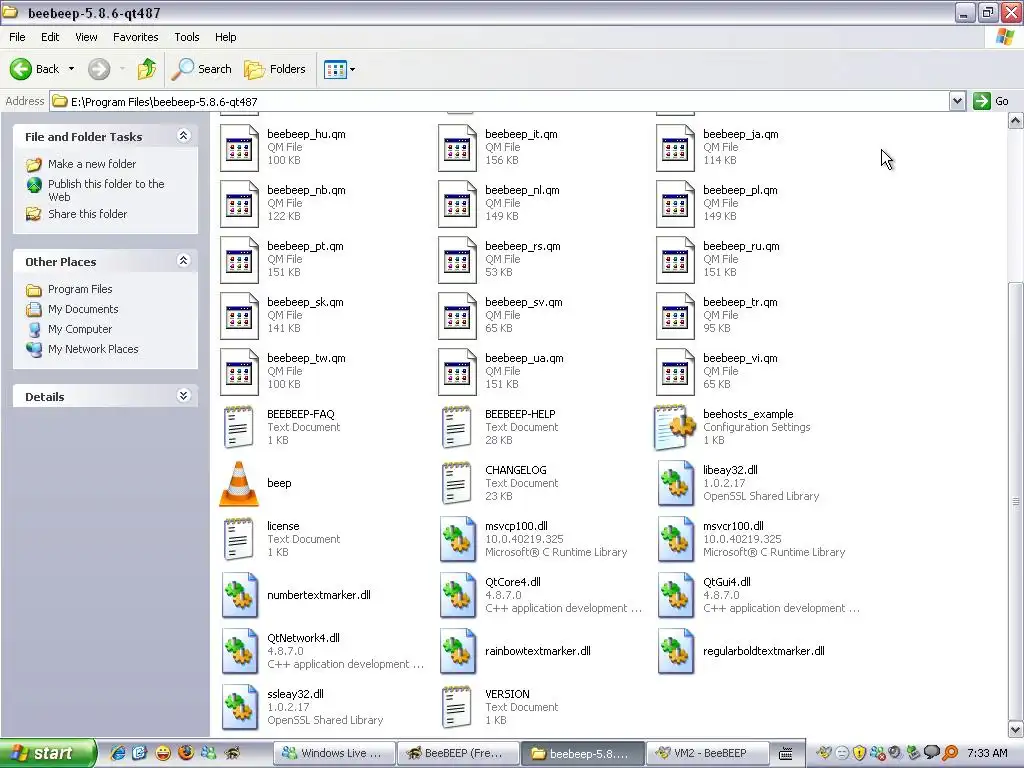Switch to VM2 - BeeBEEP taskbar window
The height and width of the screenshot is (768, 1024).
[x=707, y=753]
